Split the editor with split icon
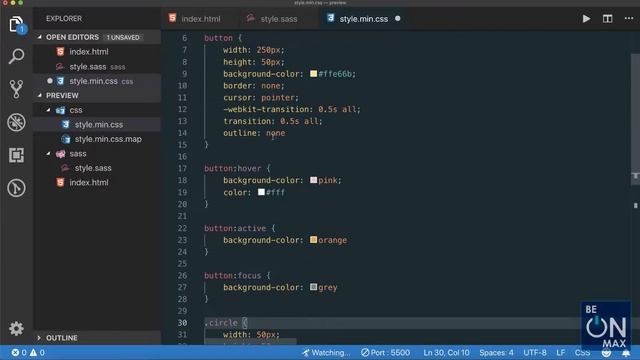 607,19
